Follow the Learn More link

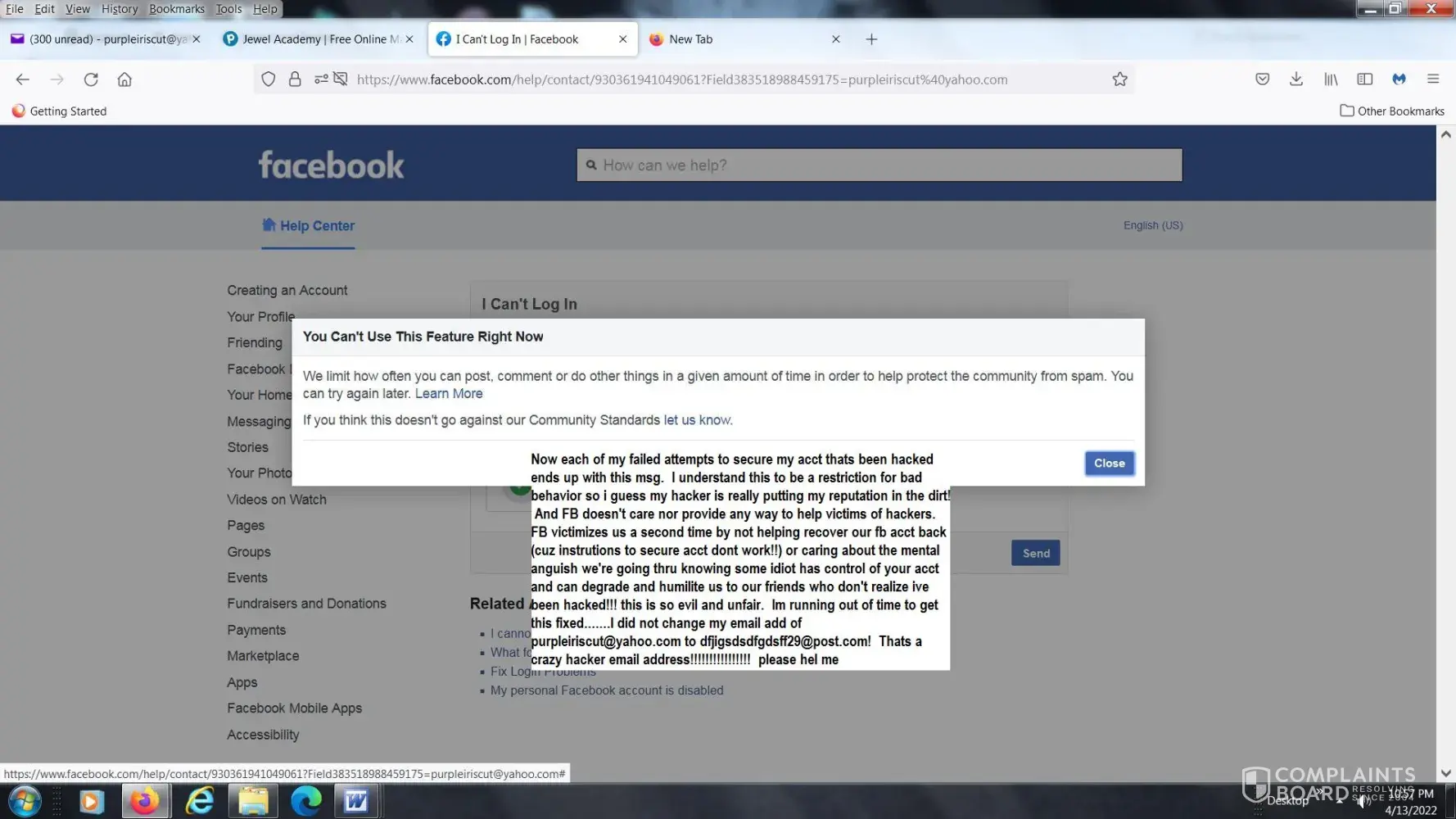[448, 394]
